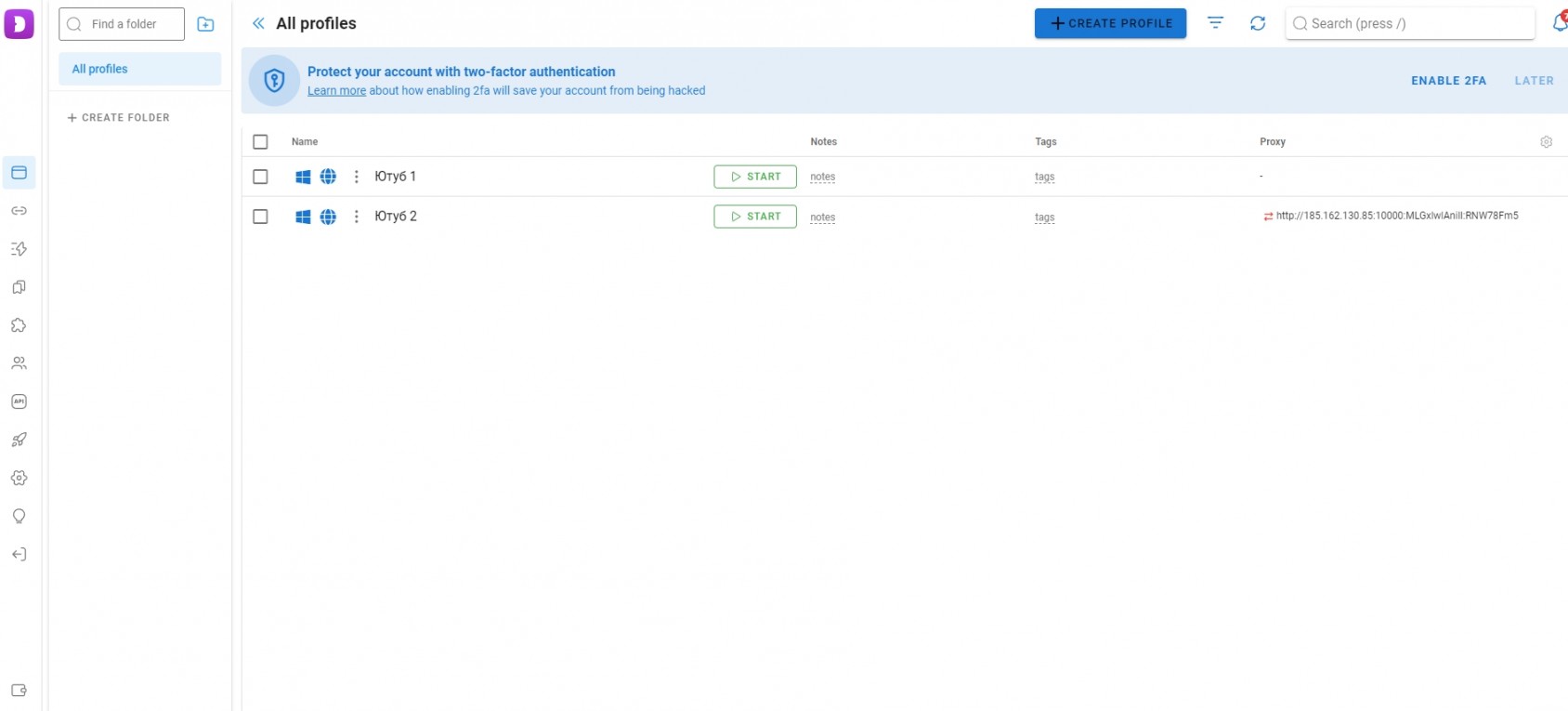
Task: Open three-dot menu for Ютуб 2
Action: (x=356, y=217)
